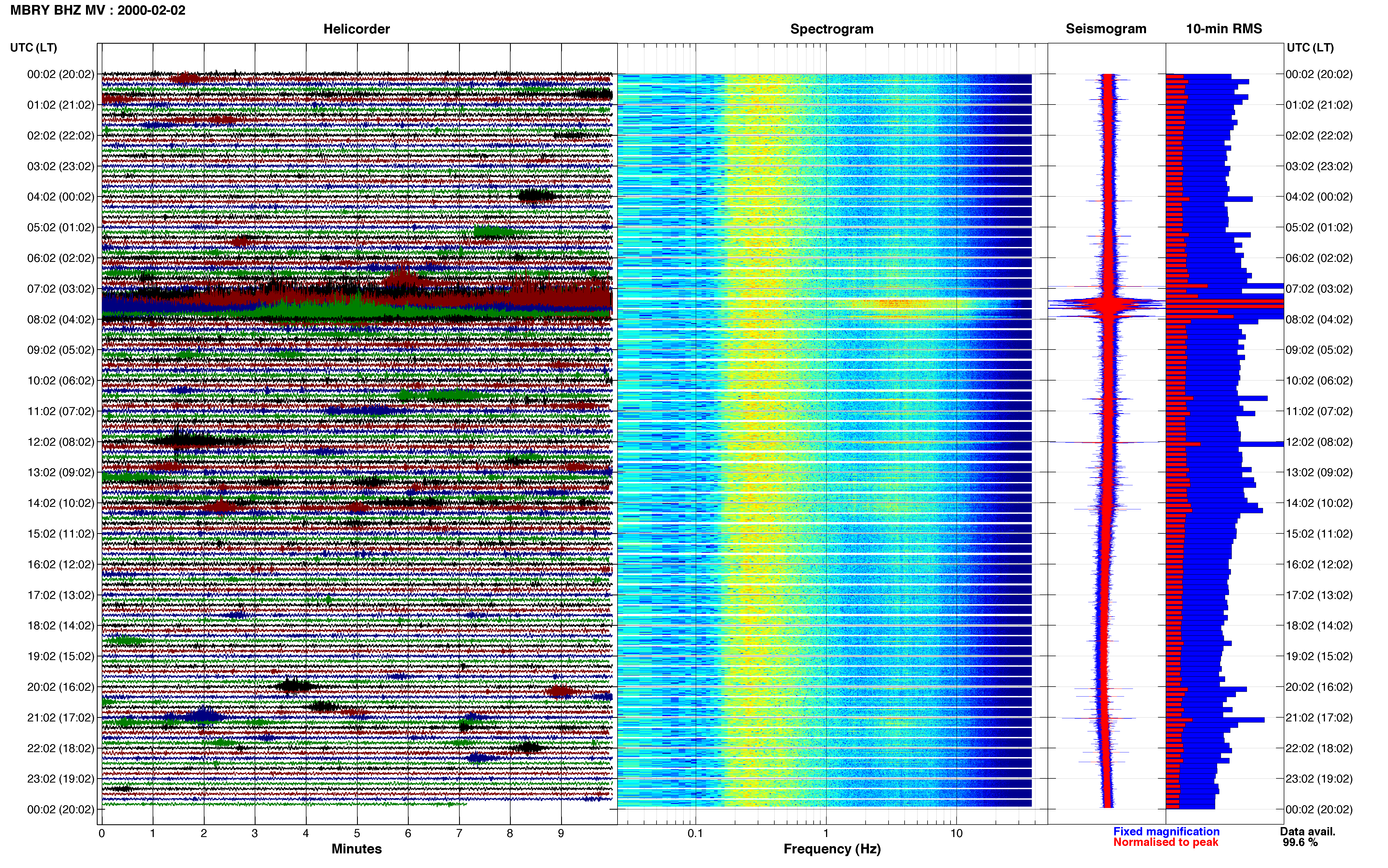Click left time label '21:02 (17:02)'

pyautogui.click(x=60, y=718)
